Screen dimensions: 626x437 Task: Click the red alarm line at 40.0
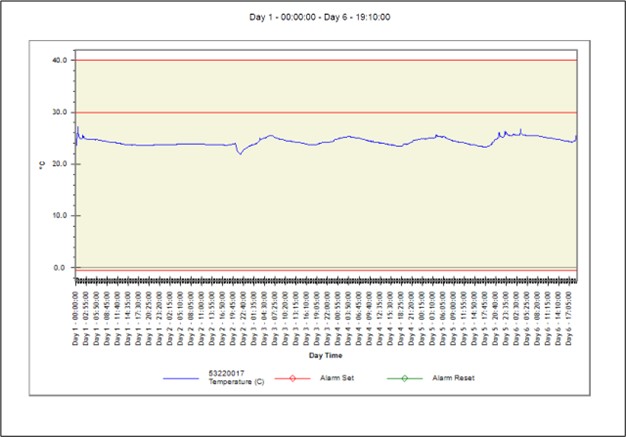click(x=328, y=60)
